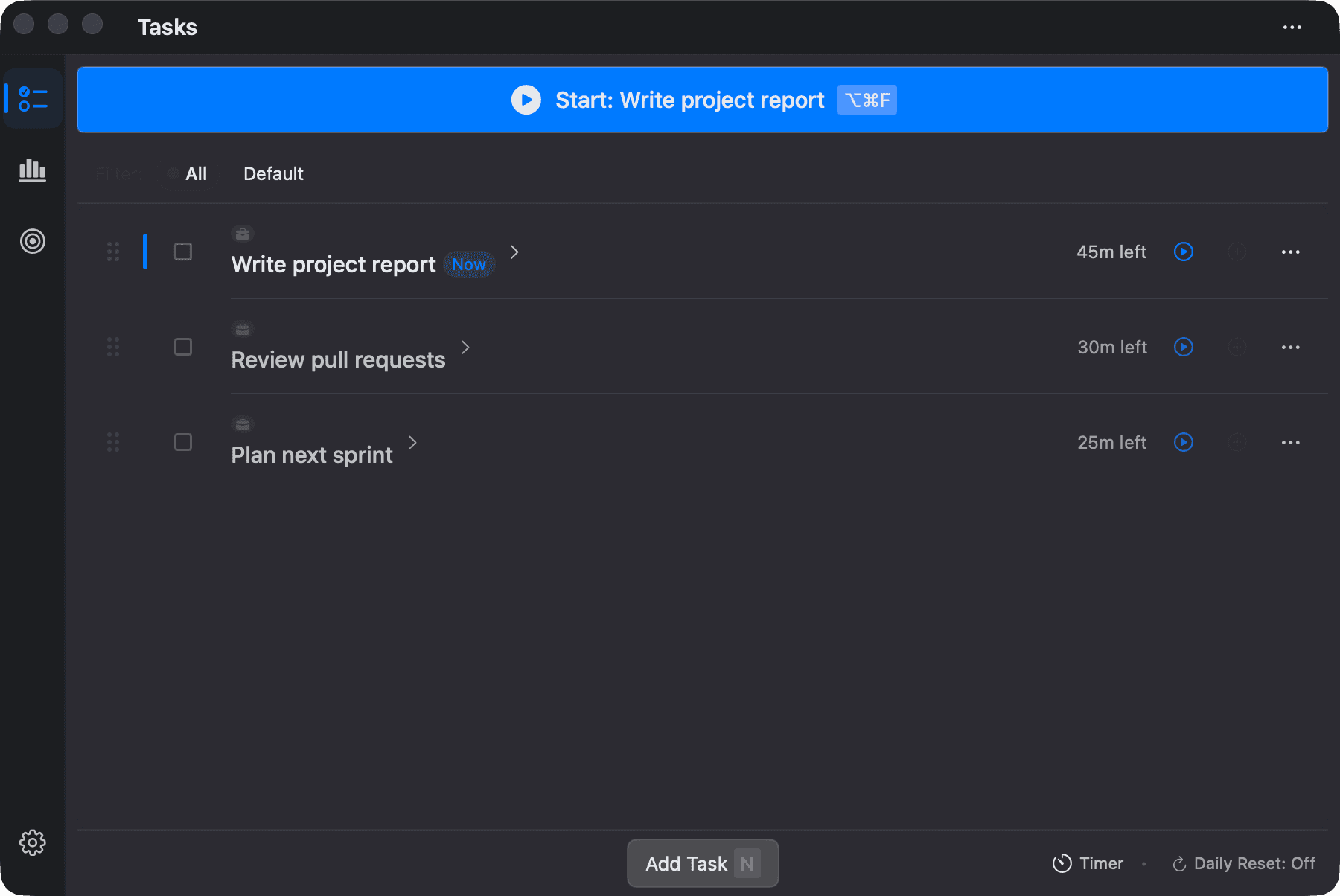The width and height of the screenshot is (1340, 896).
Task: Click the Review pull requests title
Action: pyautogui.click(x=338, y=359)
